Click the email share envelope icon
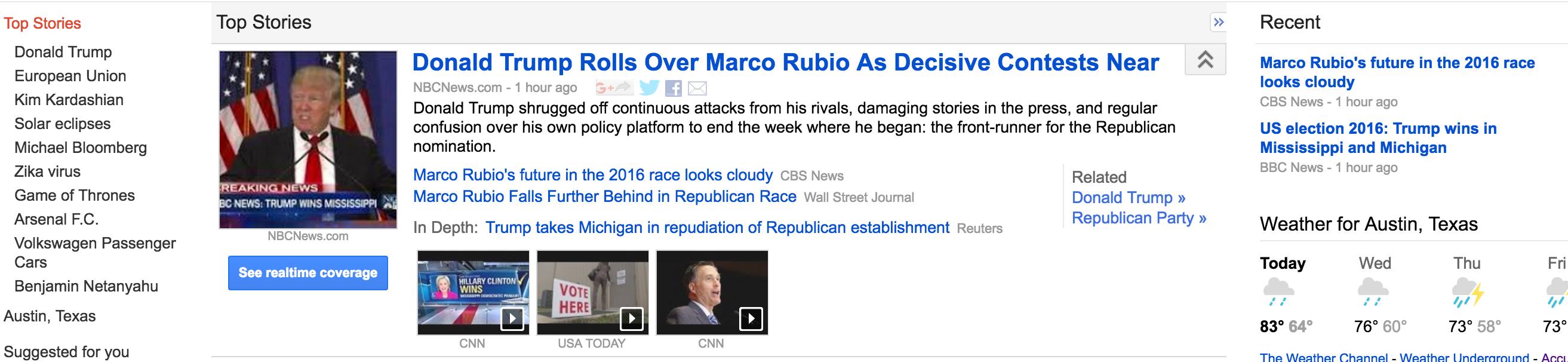The height and width of the screenshot is (362, 1568). 697,89
